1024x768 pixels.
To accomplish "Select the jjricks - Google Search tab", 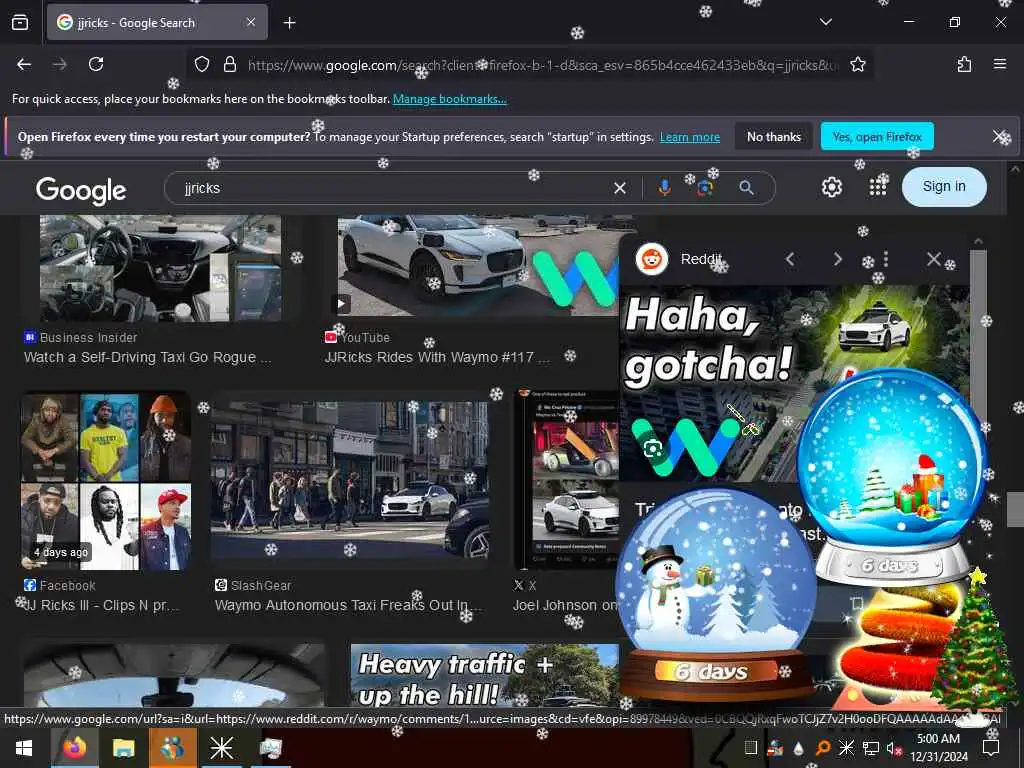I will pyautogui.click(x=157, y=22).
